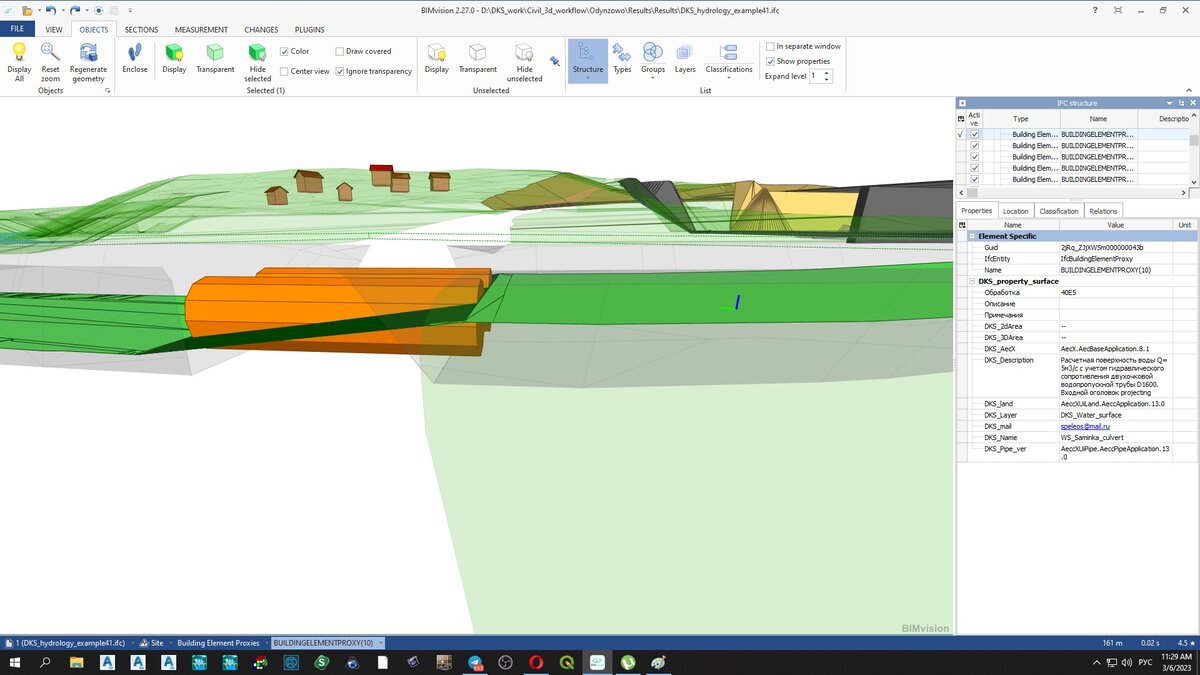
Task: Display unselected objects in the Unselected group
Action: coord(436,59)
